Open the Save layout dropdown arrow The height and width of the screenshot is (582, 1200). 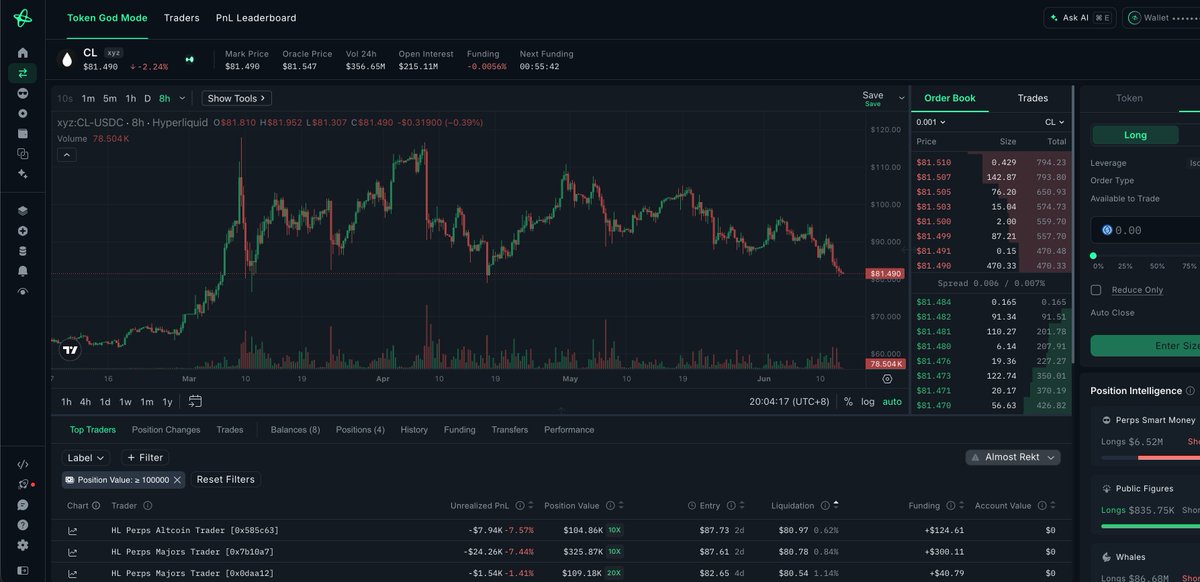point(901,98)
